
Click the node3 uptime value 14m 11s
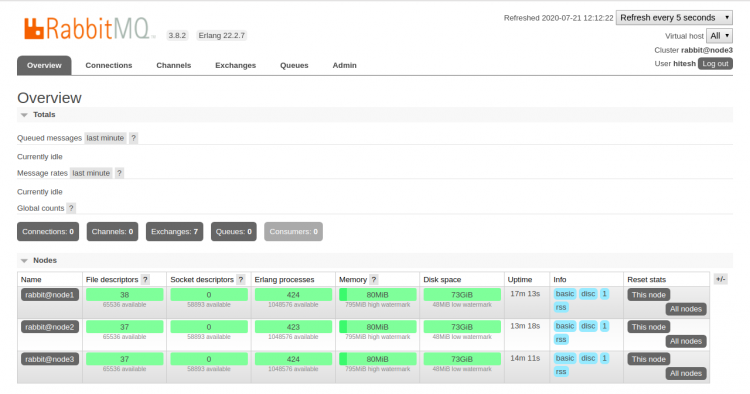[525, 358]
